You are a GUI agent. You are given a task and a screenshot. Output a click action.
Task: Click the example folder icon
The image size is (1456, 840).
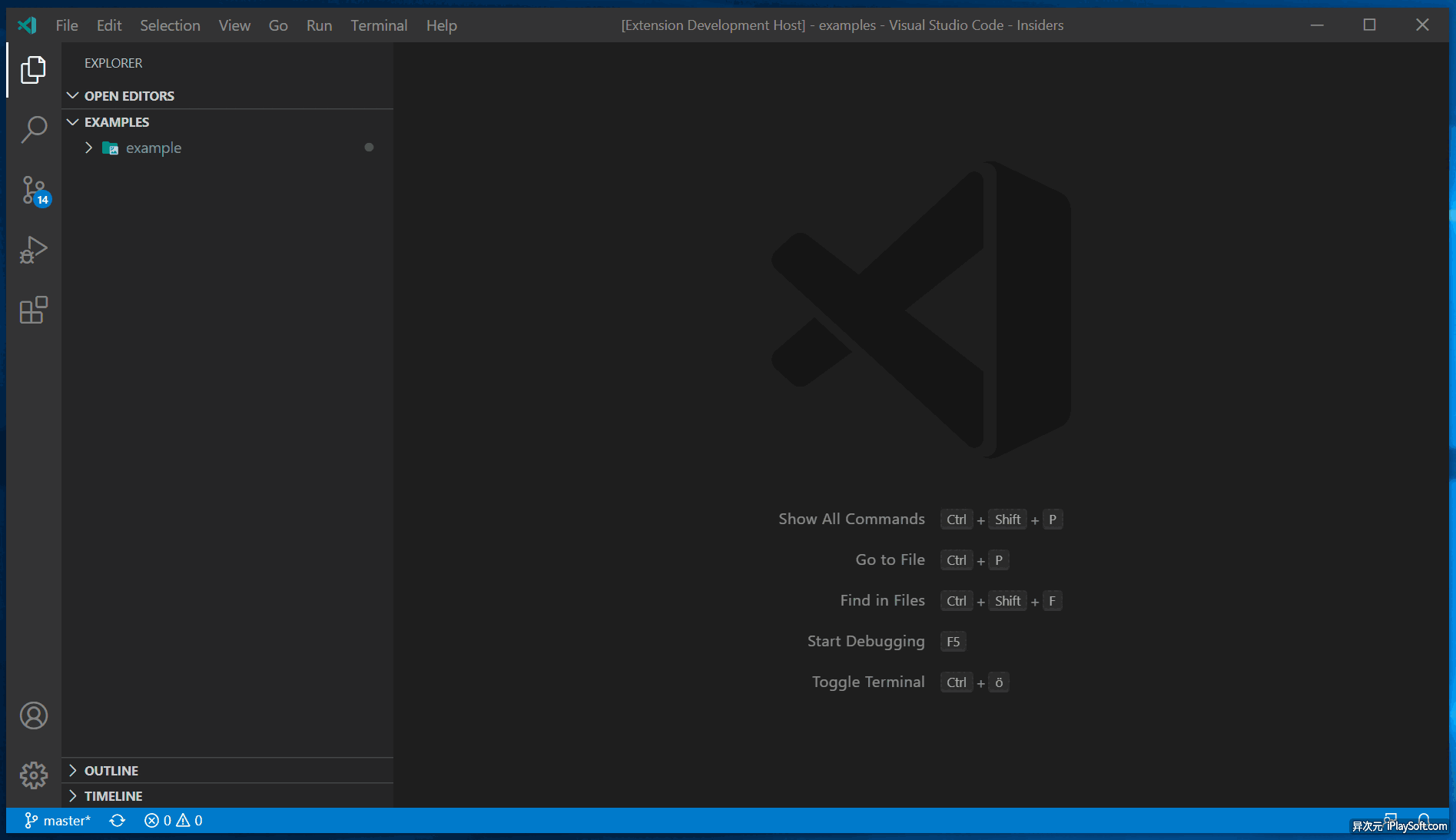pos(110,148)
